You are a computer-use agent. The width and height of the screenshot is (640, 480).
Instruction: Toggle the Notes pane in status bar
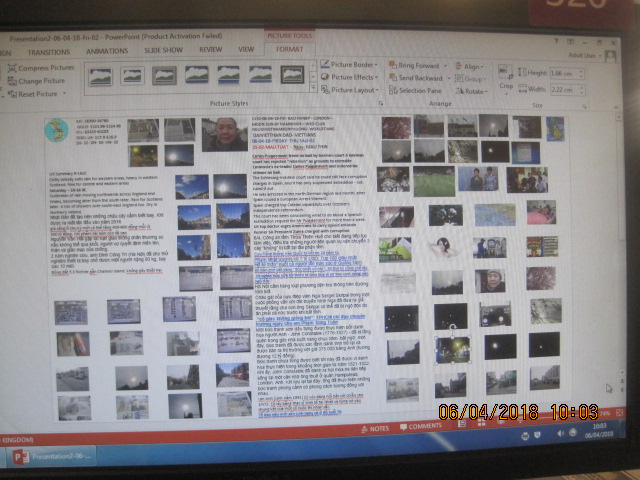point(375,429)
